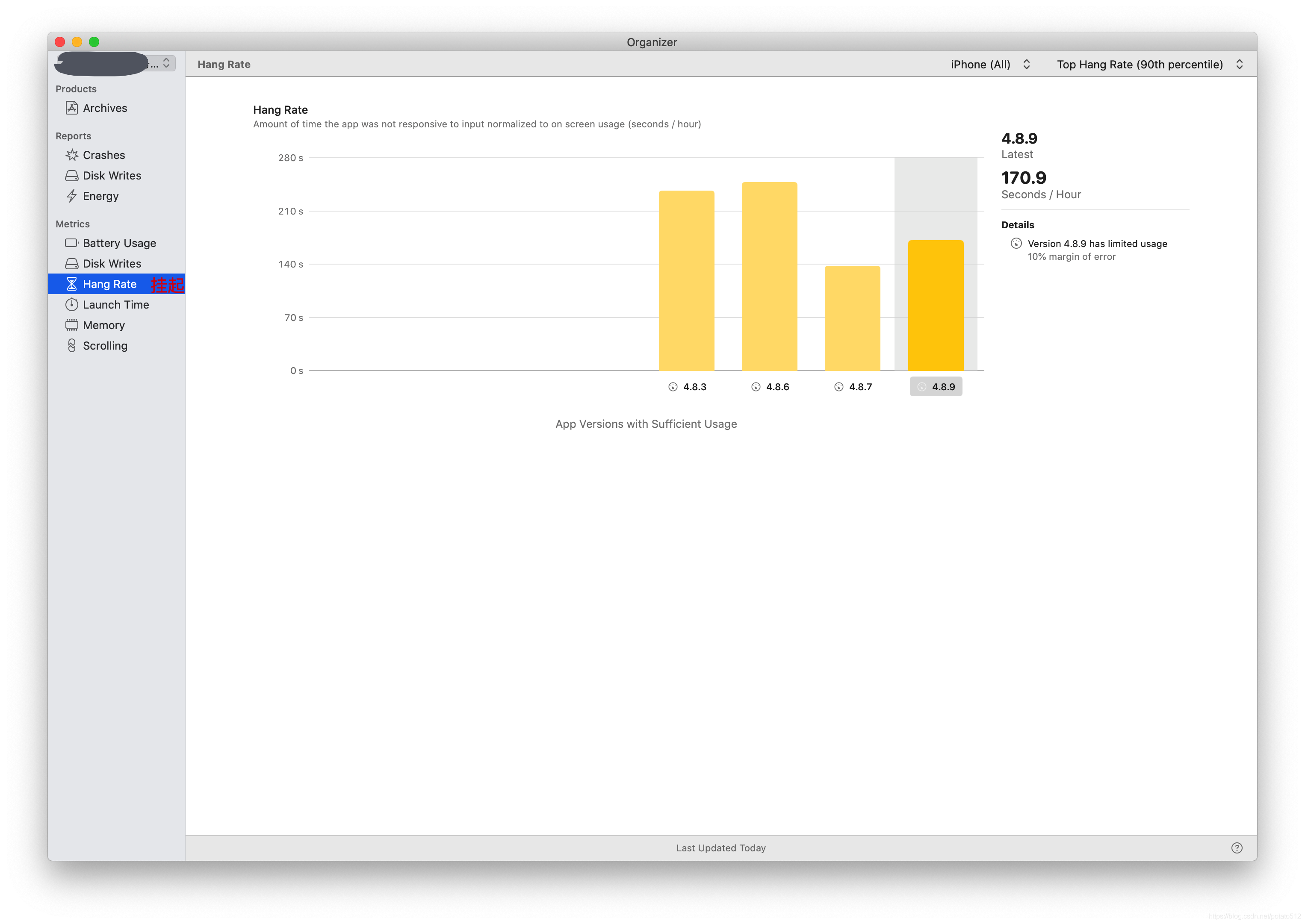
Task: Select version 4.8.3 label below chart
Action: click(694, 387)
